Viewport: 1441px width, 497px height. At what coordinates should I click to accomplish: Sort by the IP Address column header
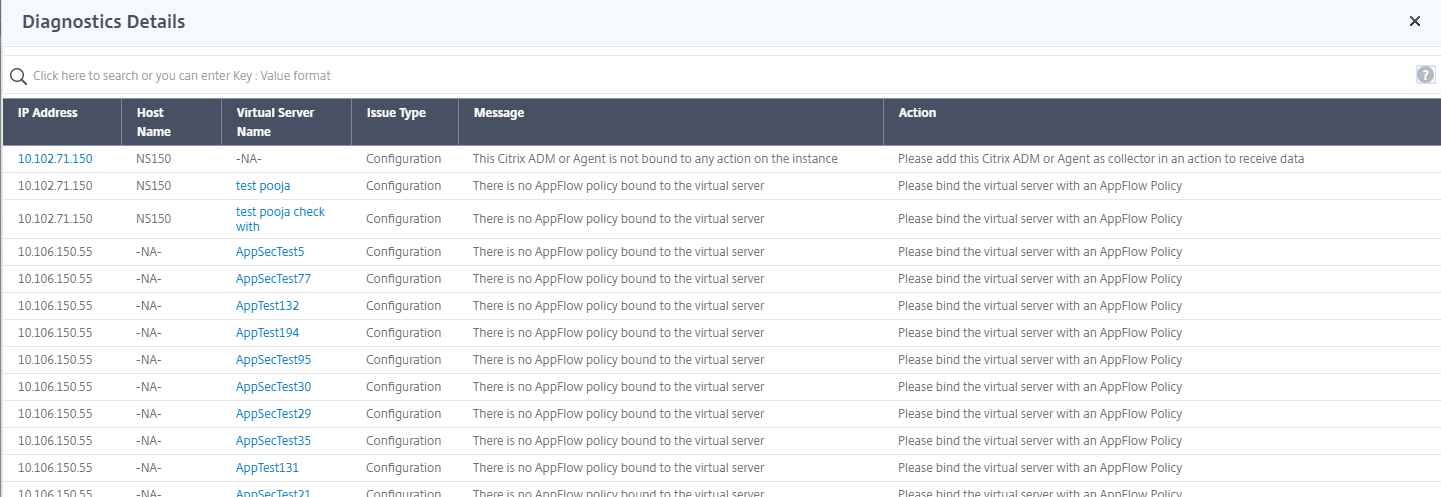click(x=47, y=113)
